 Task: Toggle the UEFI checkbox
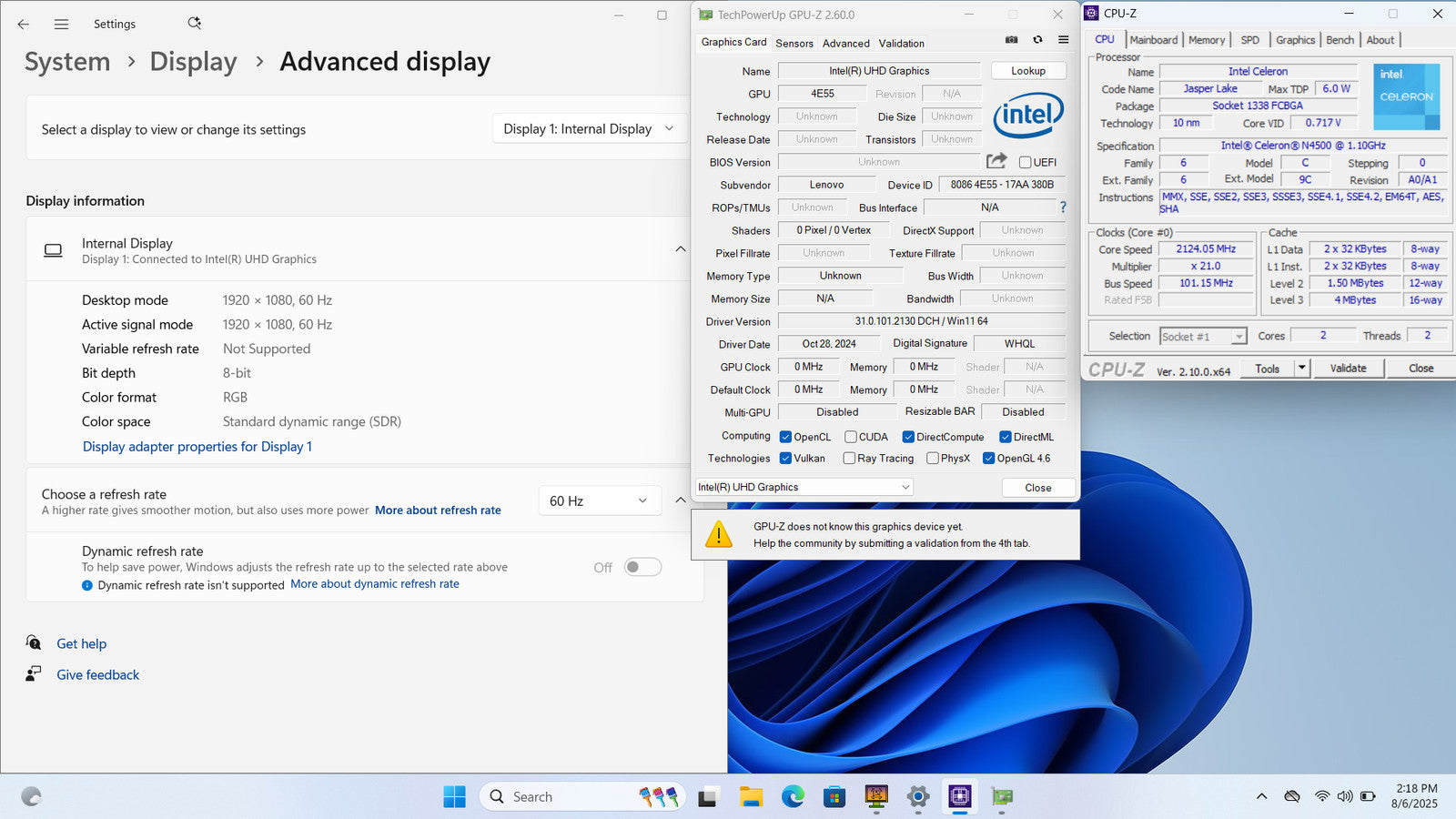pos(1026,162)
